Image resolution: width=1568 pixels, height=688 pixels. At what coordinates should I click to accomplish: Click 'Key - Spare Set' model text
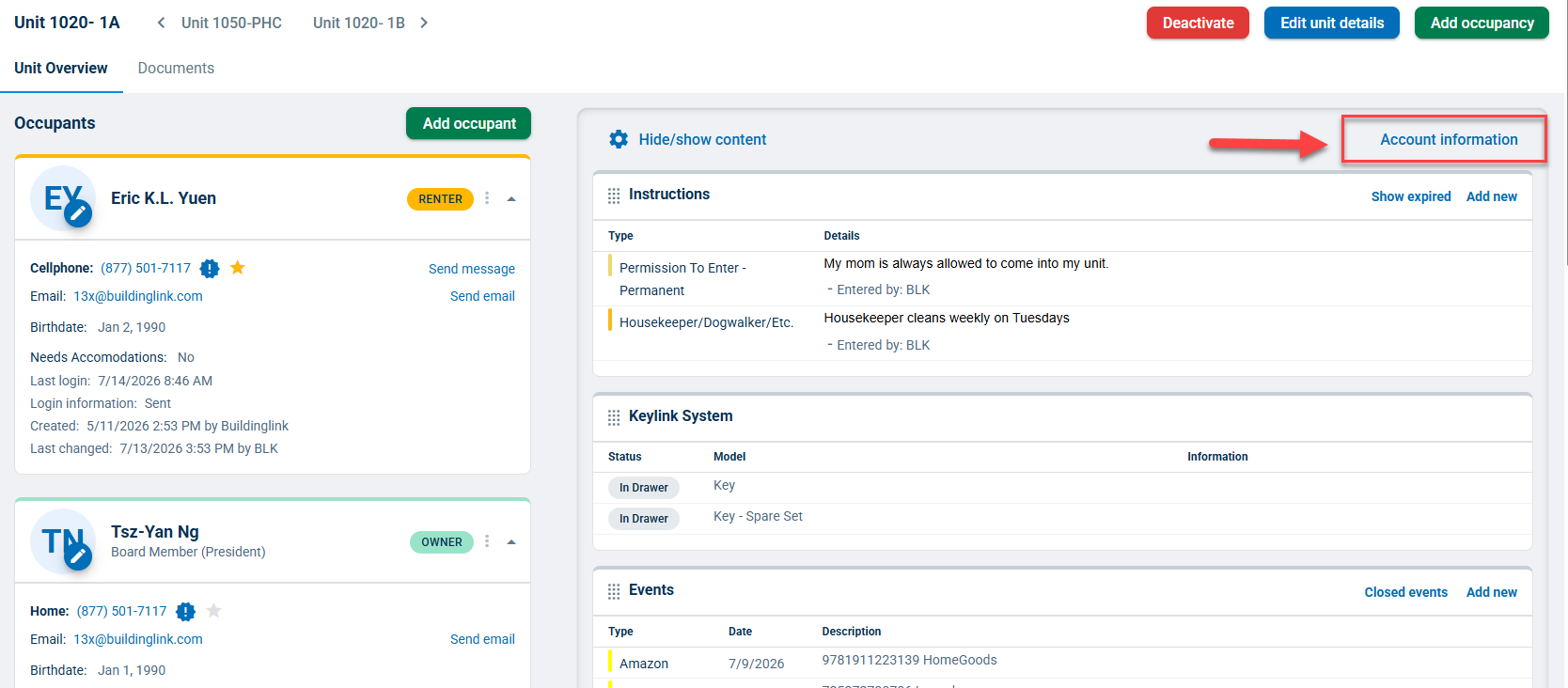pyautogui.click(x=758, y=516)
